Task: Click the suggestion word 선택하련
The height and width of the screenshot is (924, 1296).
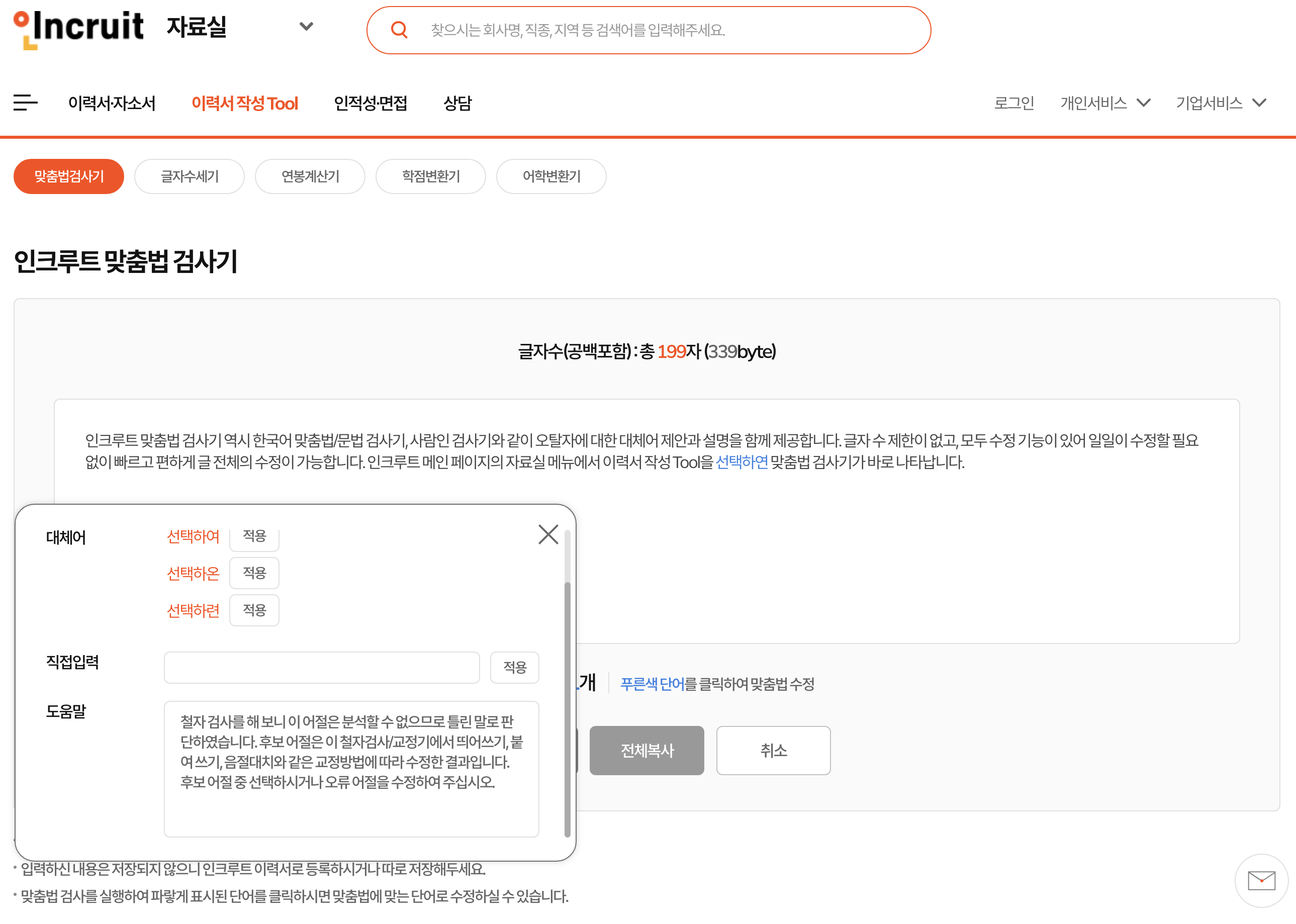Action: click(193, 610)
